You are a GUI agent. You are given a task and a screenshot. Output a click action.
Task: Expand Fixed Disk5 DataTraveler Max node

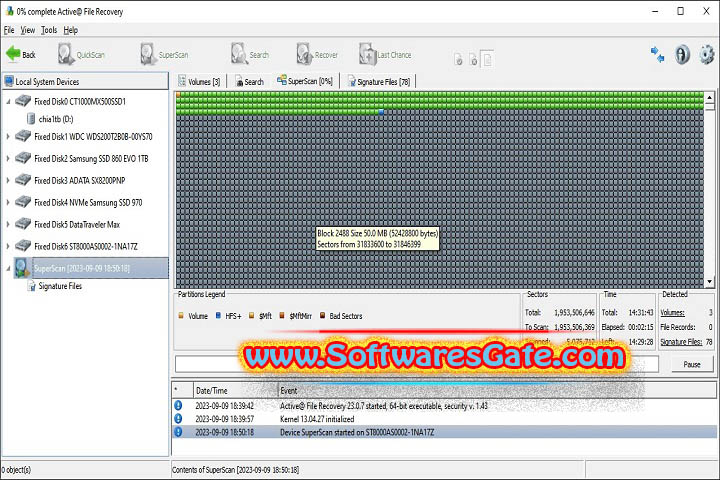click(x=8, y=224)
